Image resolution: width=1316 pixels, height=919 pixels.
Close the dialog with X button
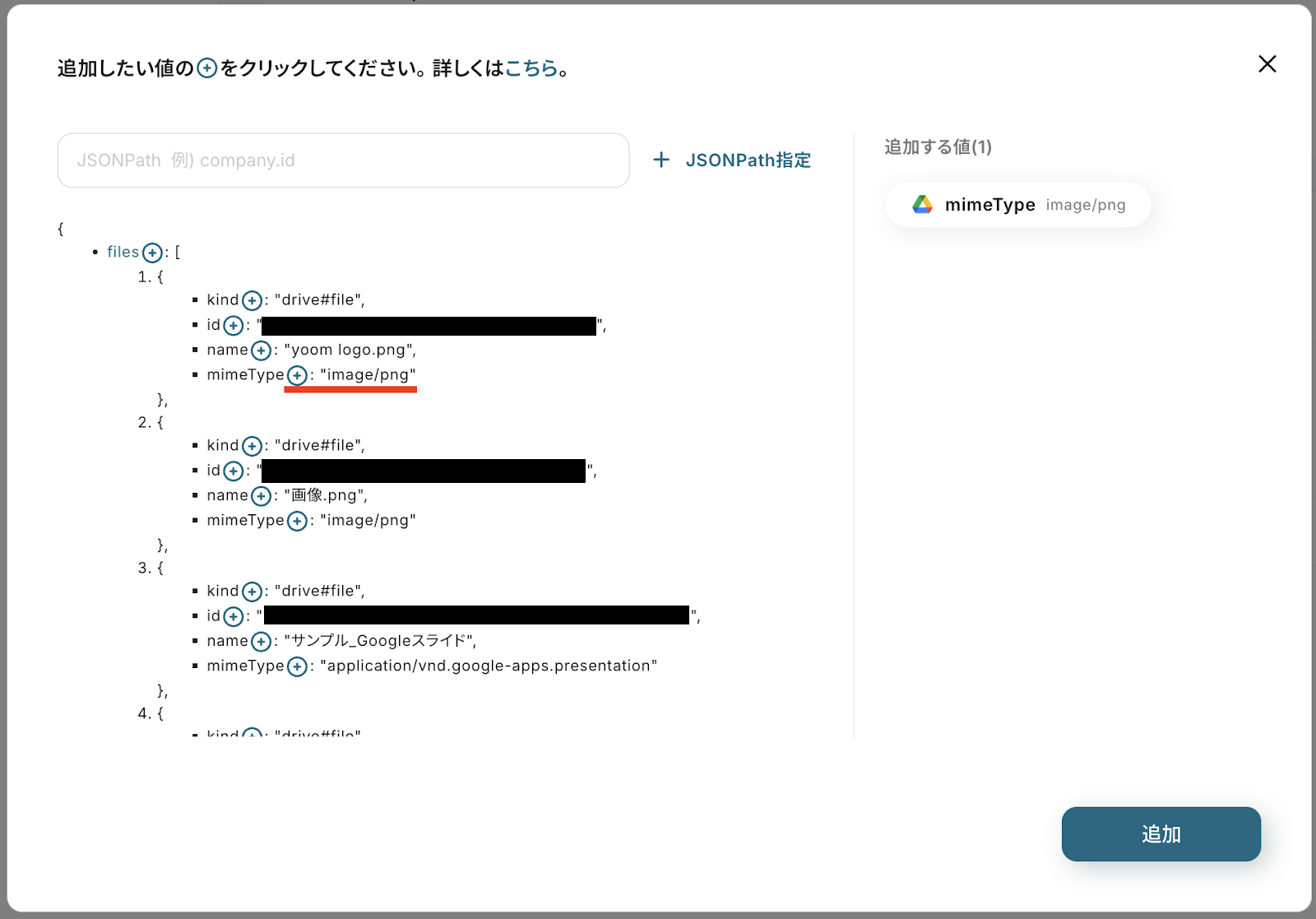pos(1267,64)
